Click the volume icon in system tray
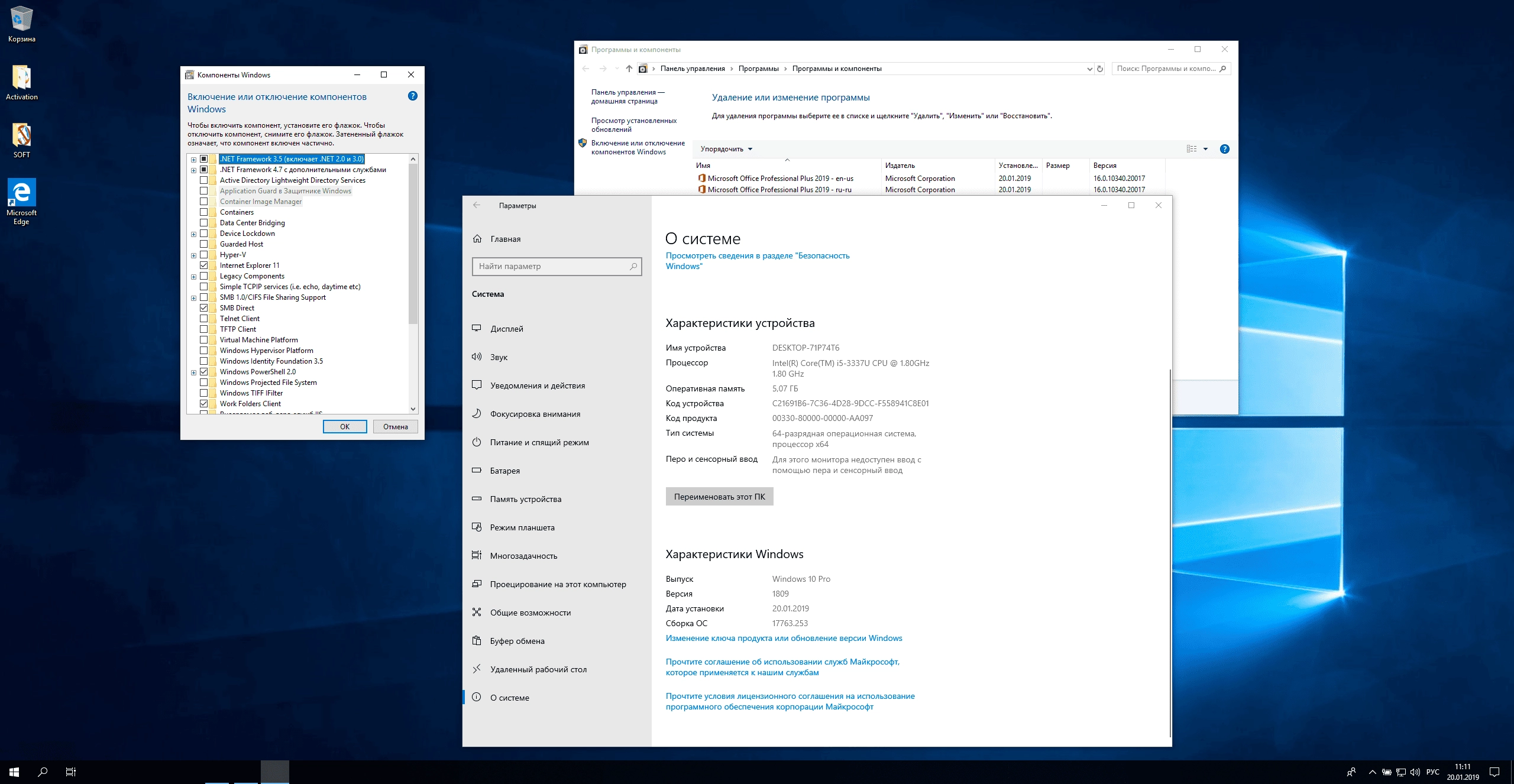The width and height of the screenshot is (1514, 784). coord(1415,772)
